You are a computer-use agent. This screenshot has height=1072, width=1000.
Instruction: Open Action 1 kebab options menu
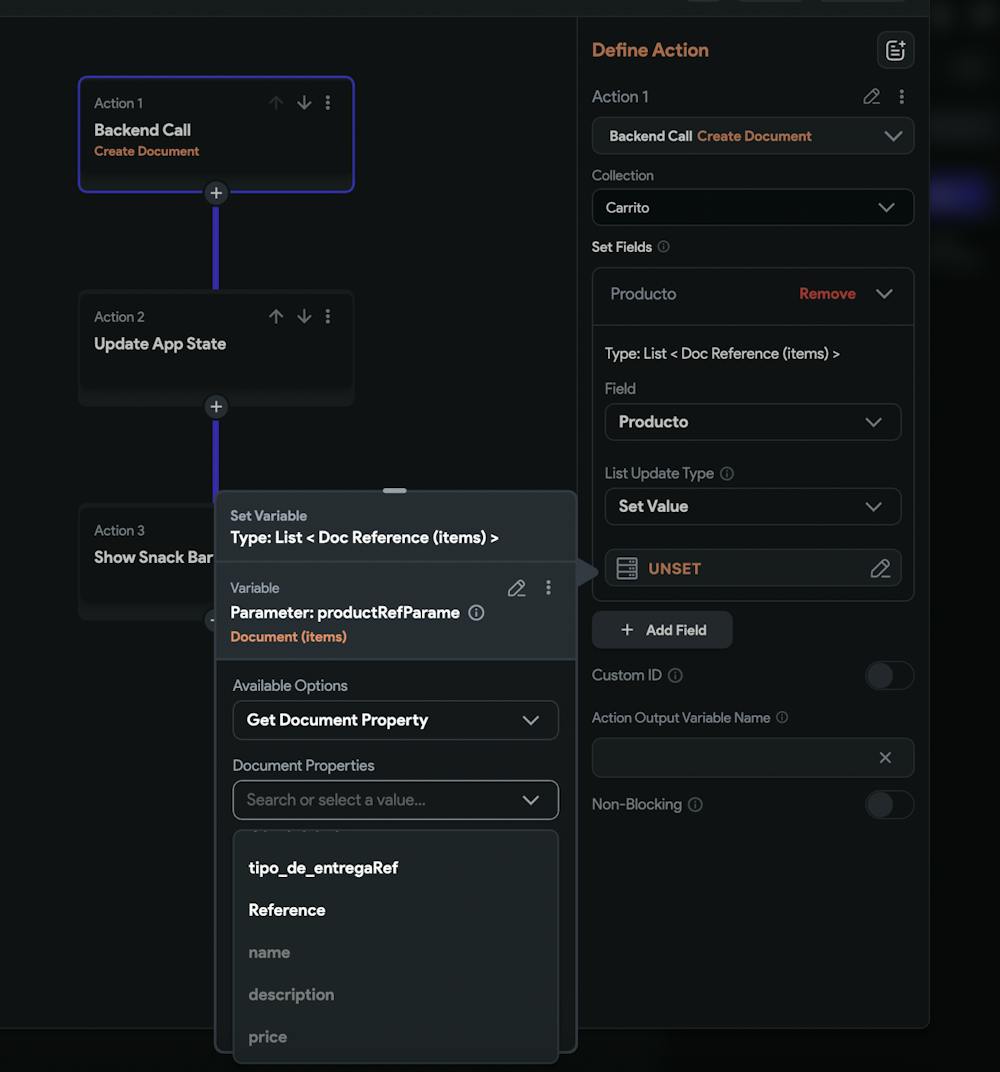[902, 96]
